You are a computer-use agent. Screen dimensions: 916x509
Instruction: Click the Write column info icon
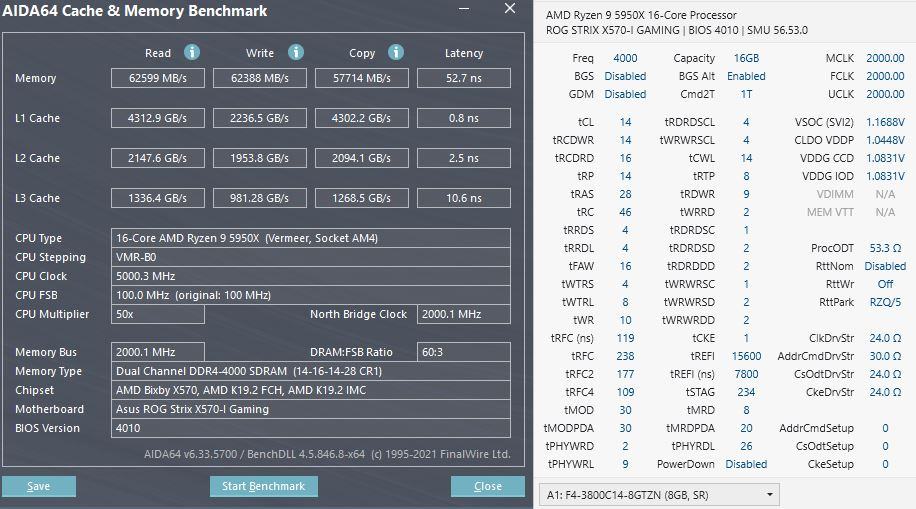tap(296, 53)
